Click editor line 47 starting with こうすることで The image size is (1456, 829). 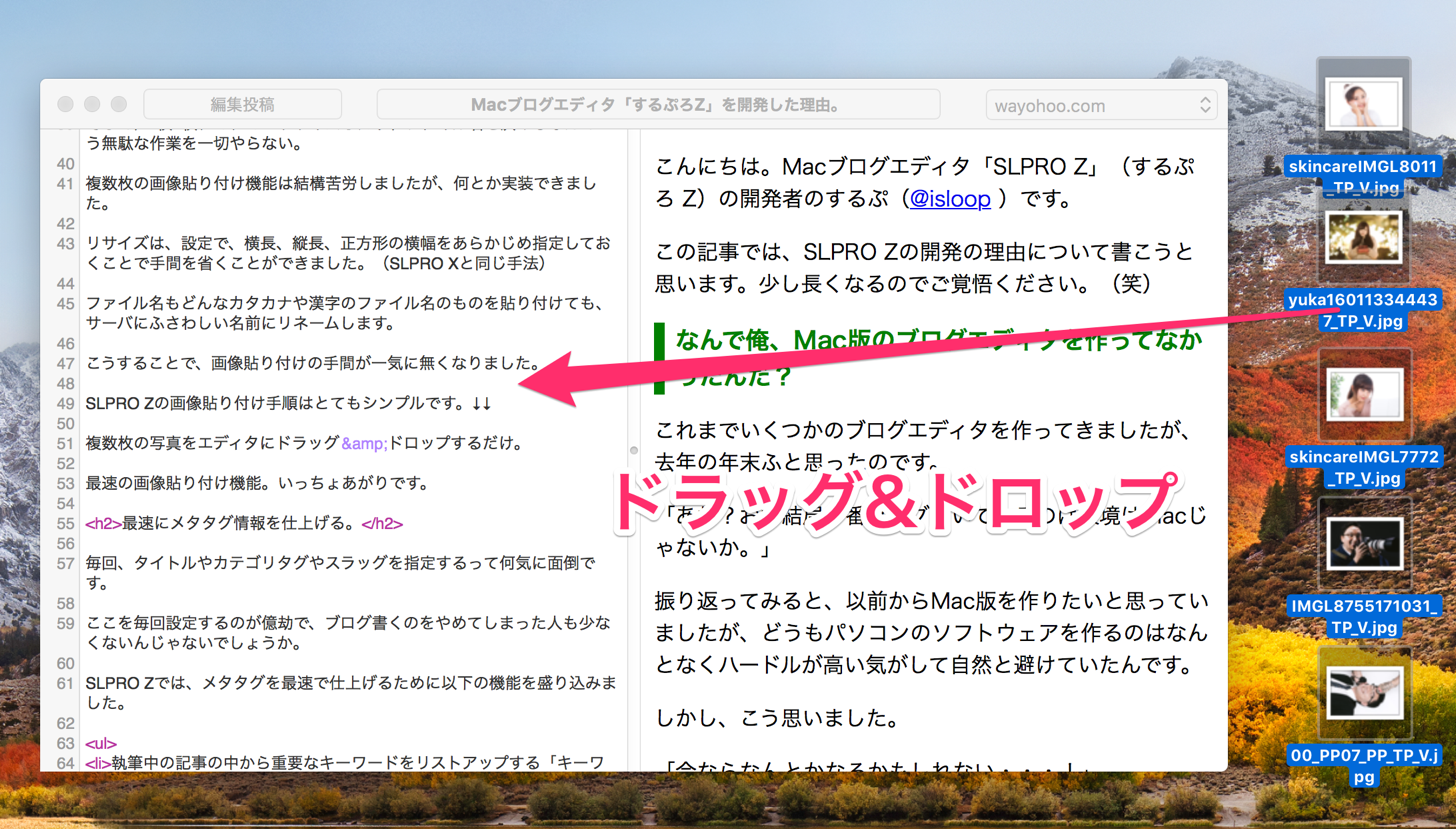(314, 363)
